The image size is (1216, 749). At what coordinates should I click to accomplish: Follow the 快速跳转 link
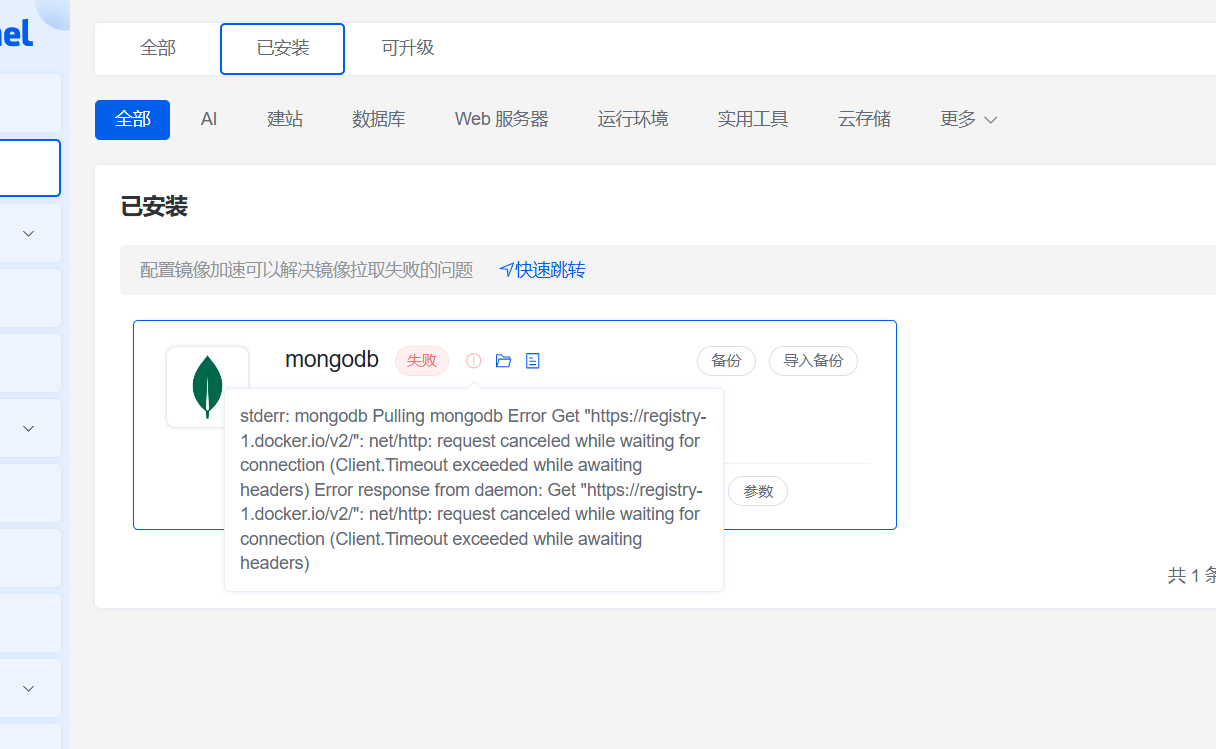pyautogui.click(x=542, y=270)
